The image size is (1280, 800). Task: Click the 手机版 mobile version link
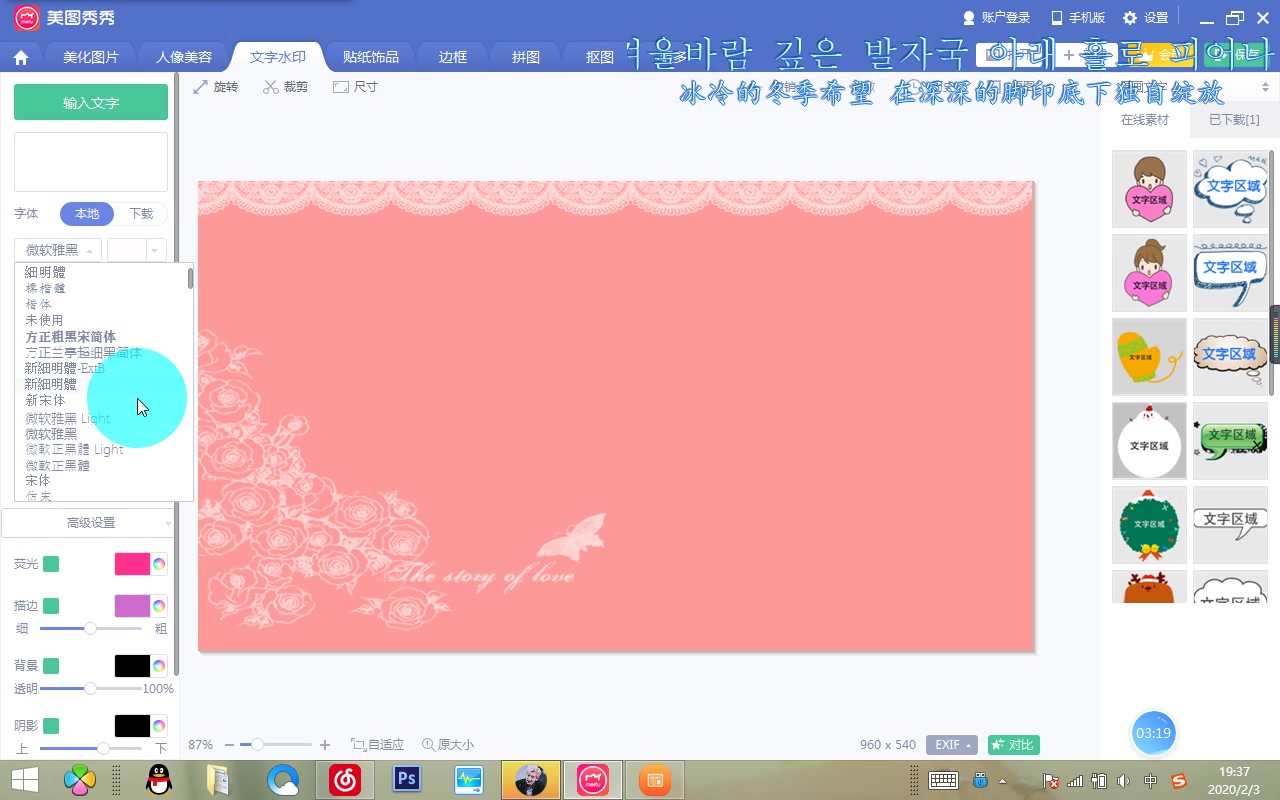[1078, 18]
